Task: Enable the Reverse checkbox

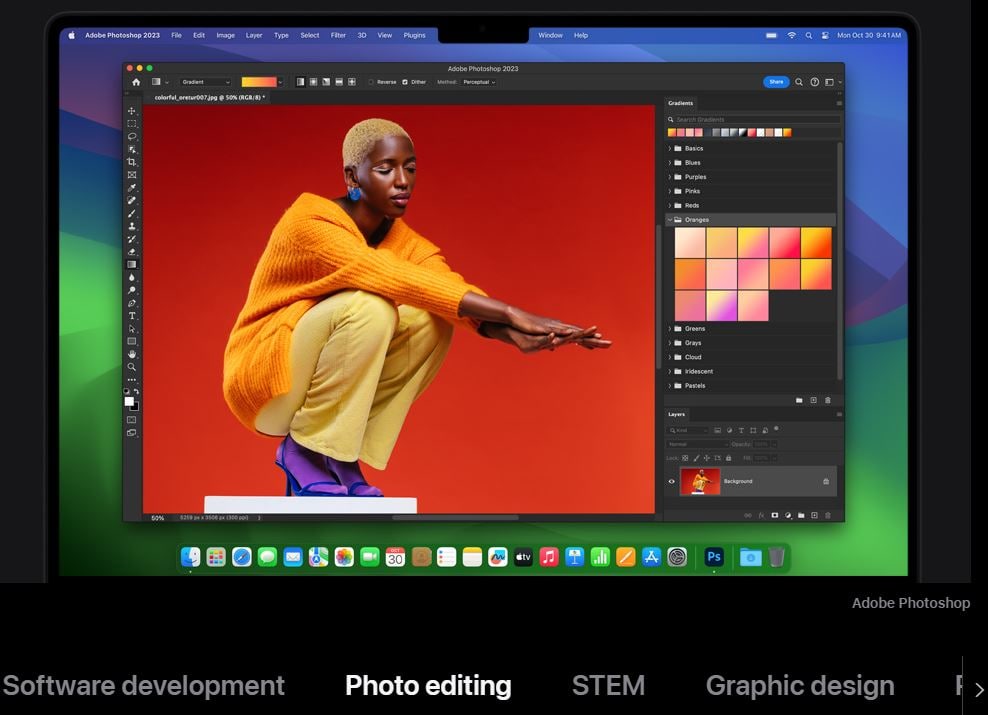Action: coord(371,82)
